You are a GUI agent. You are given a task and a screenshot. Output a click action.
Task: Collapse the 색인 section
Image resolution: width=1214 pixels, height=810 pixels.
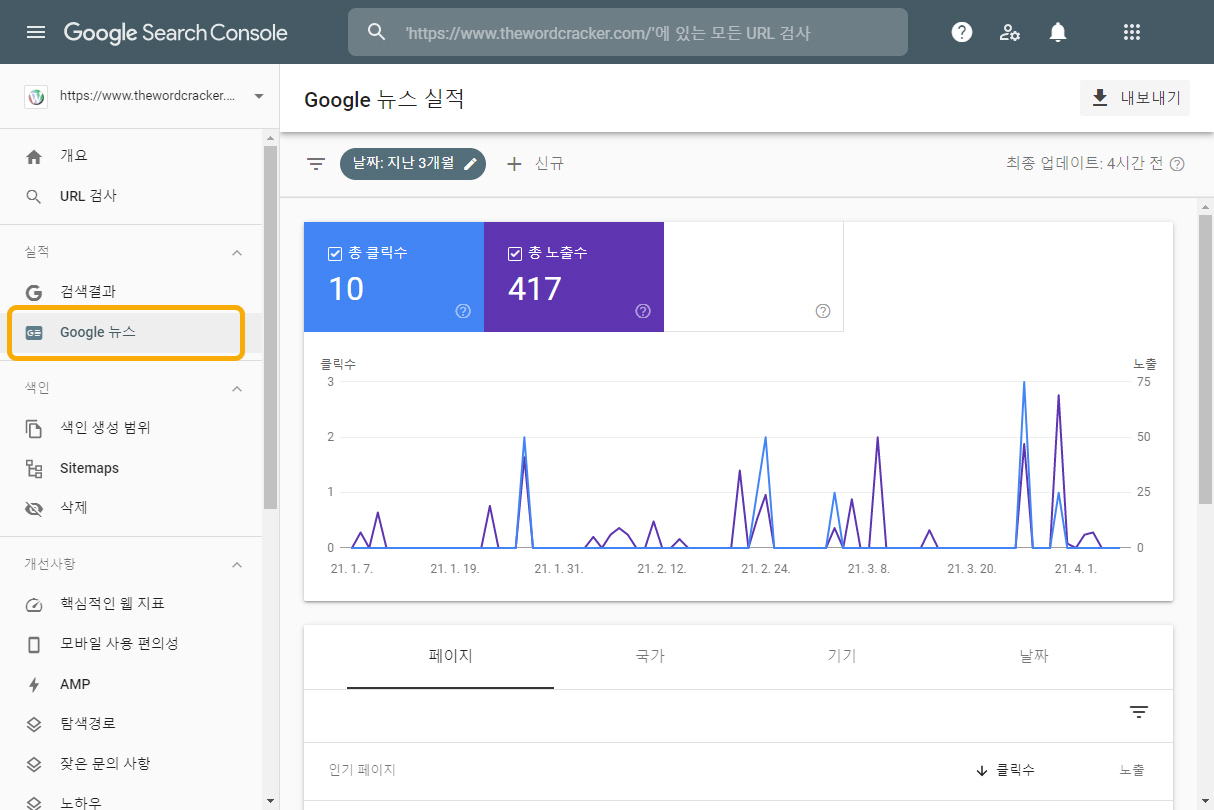(x=237, y=388)
